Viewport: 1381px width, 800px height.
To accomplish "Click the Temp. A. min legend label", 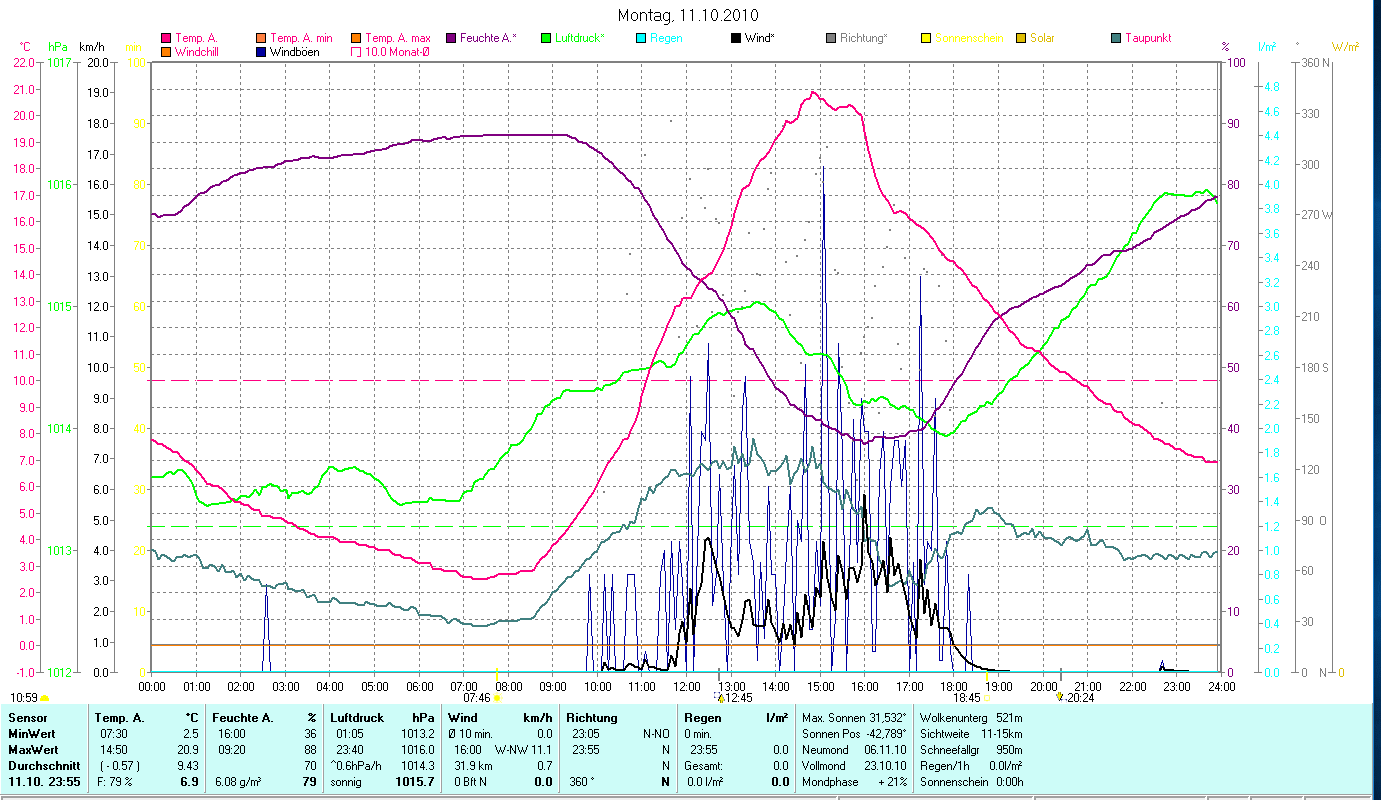I will [x=301, y=38].
